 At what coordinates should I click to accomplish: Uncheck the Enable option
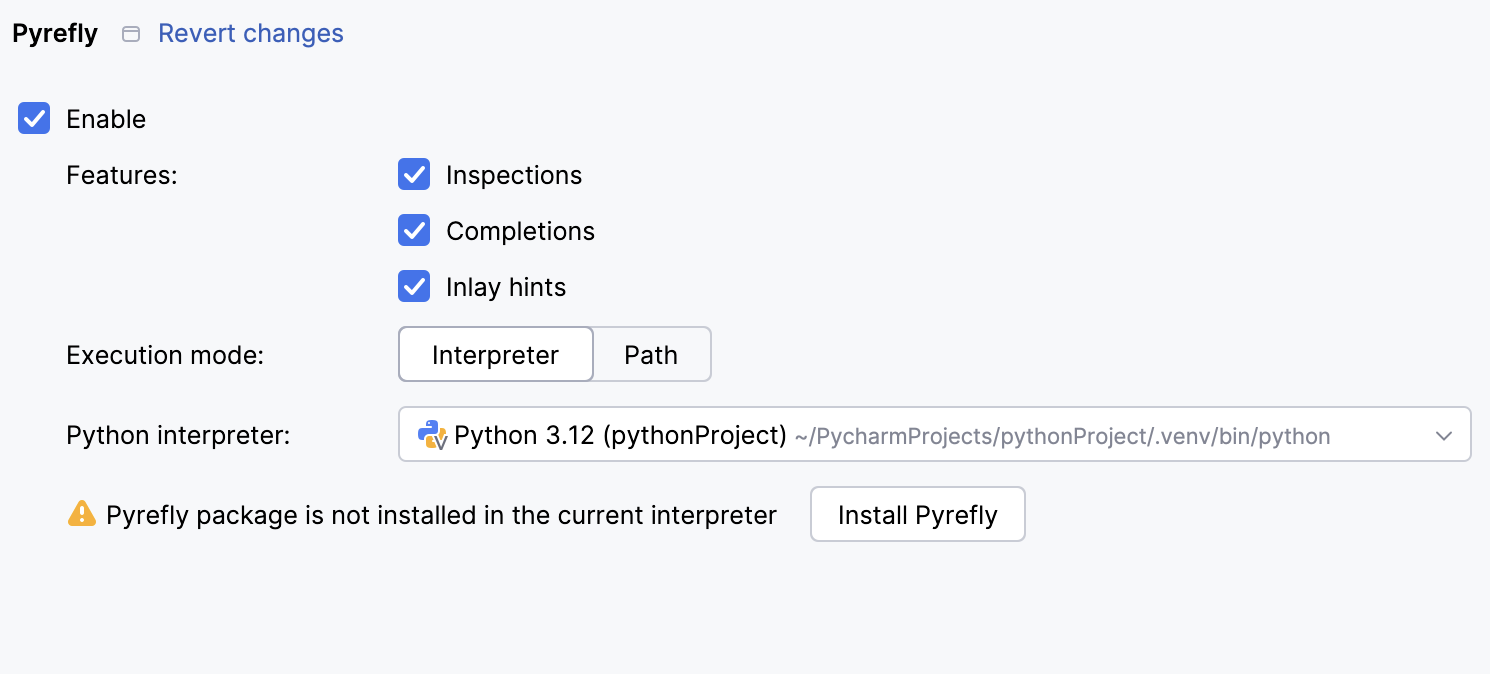pos(33,118)
